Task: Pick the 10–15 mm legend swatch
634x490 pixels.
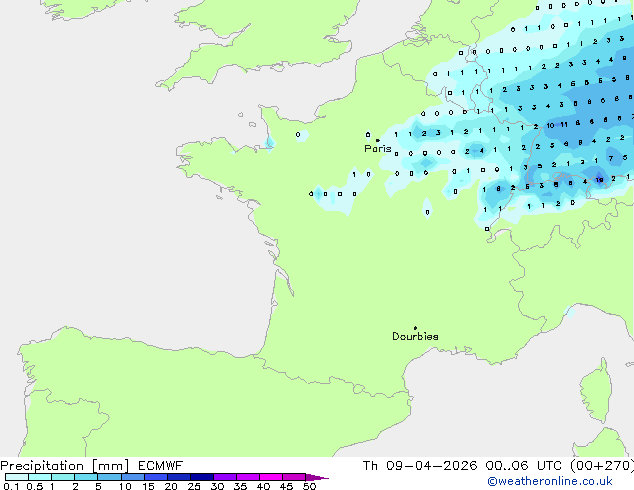Action: 132,477
